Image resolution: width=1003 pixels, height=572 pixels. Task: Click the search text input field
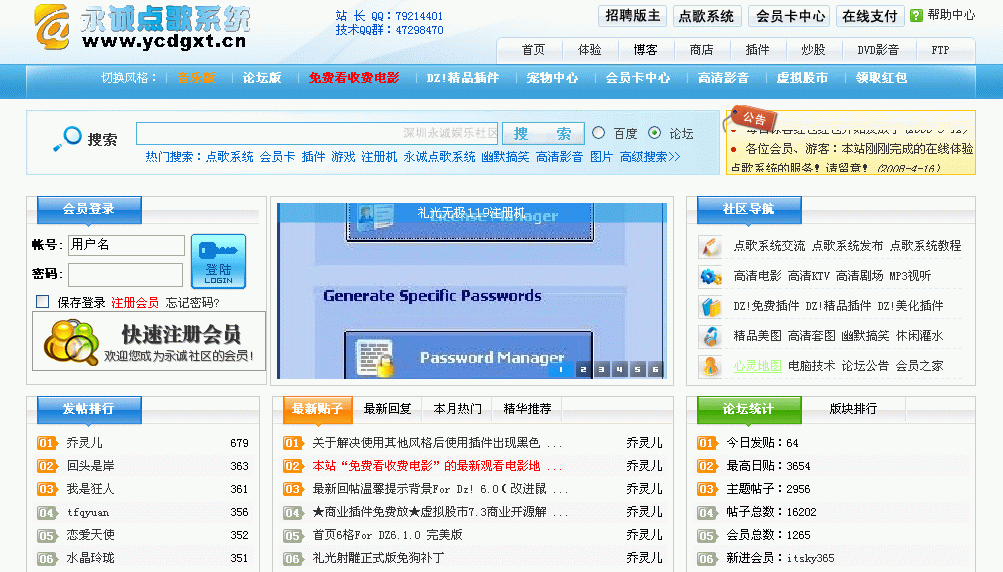pyautogui.click(x=318, y=133)
